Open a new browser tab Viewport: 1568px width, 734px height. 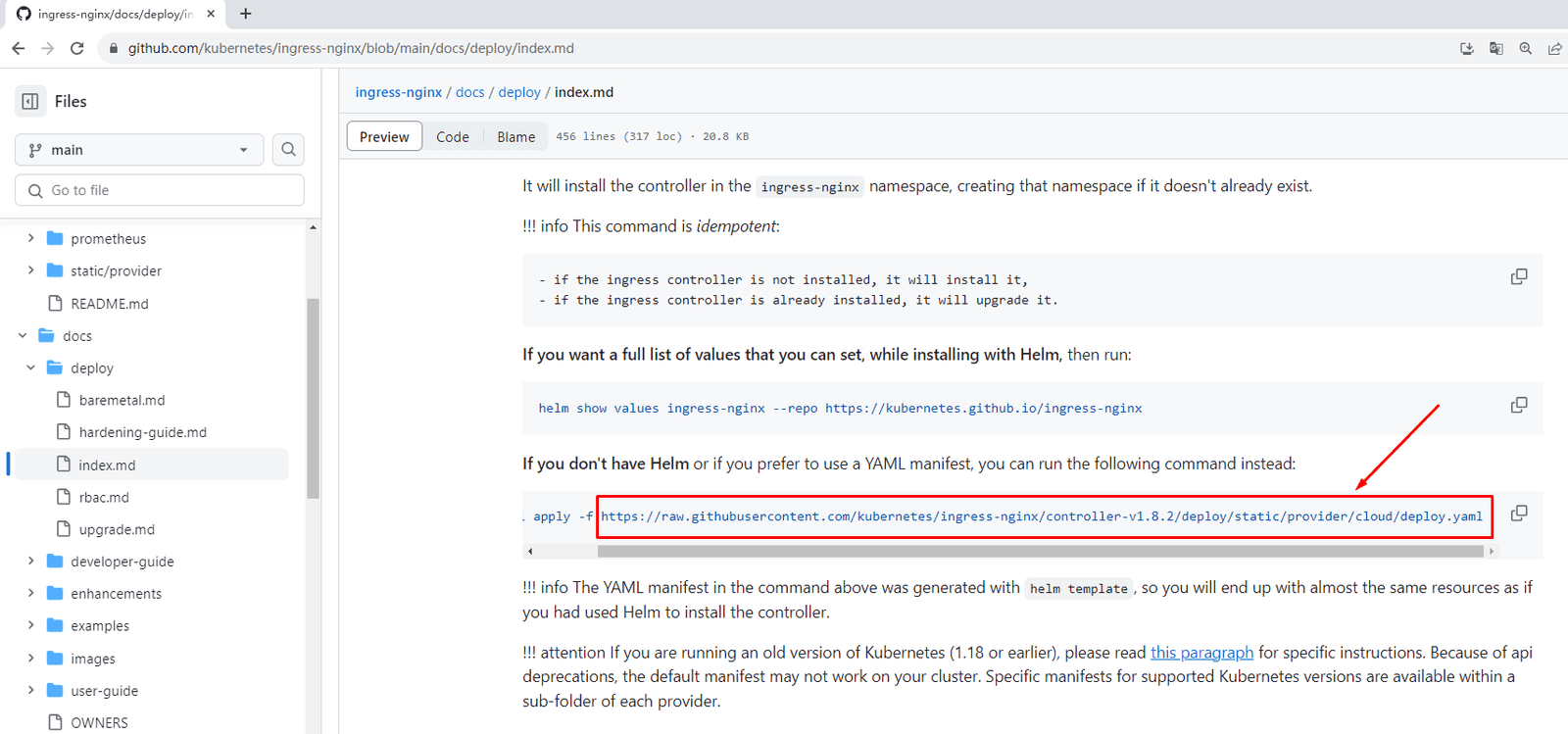(x=245, y=14)
